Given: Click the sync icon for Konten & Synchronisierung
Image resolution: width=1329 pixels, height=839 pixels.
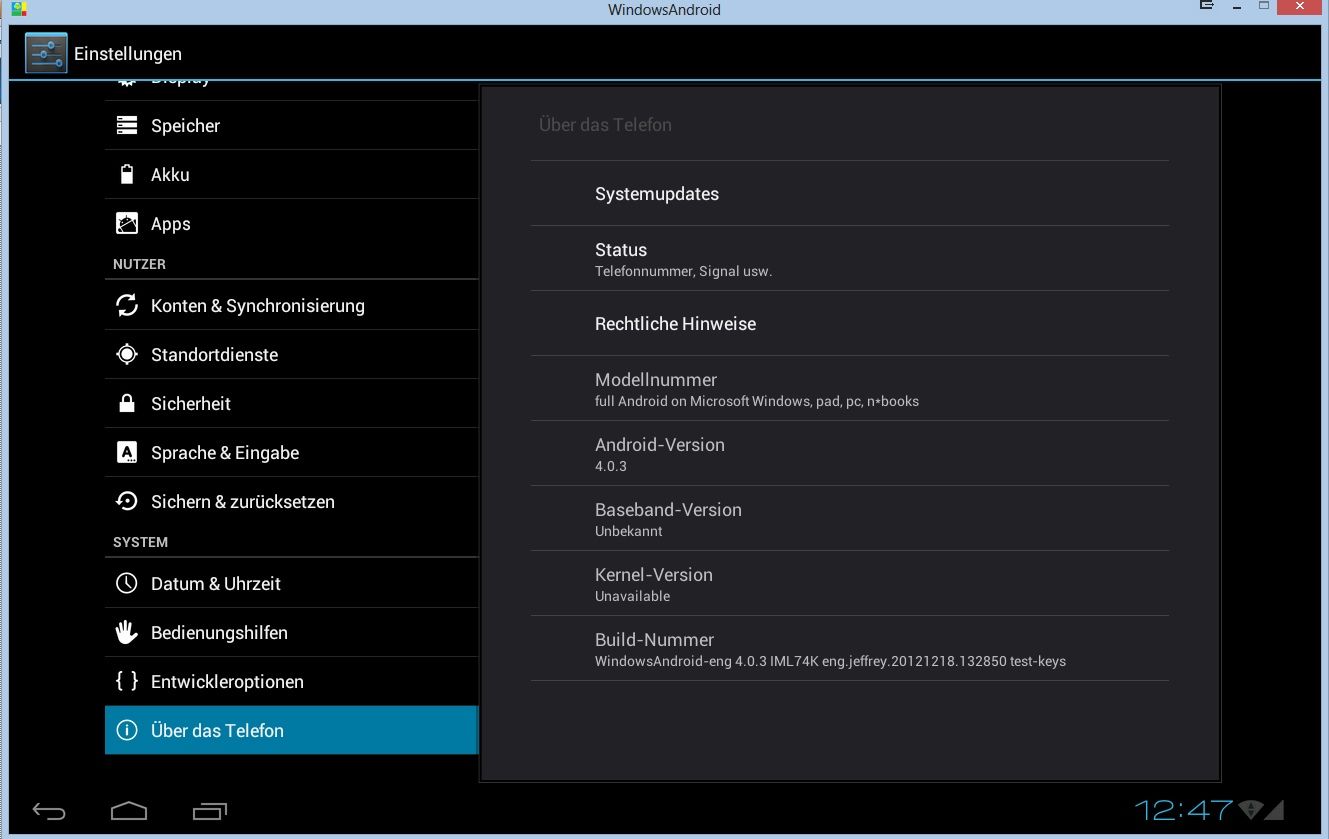Looking at the screenshot, I should tap(127, 305).
